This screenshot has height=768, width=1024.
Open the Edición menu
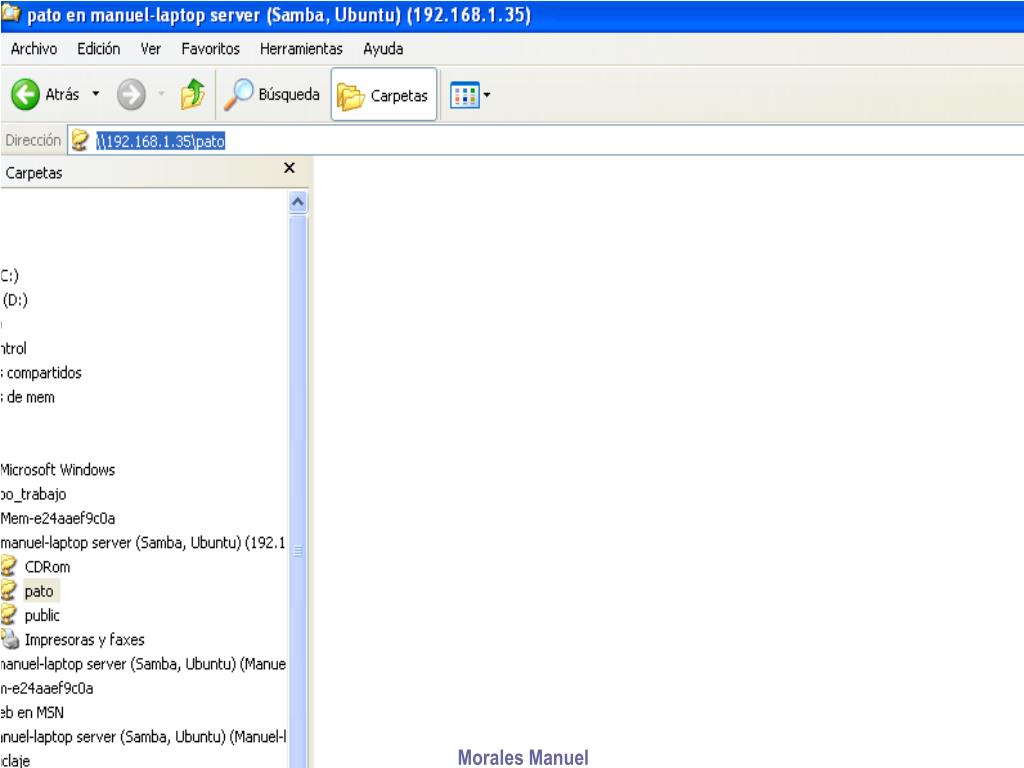point(99,49)
